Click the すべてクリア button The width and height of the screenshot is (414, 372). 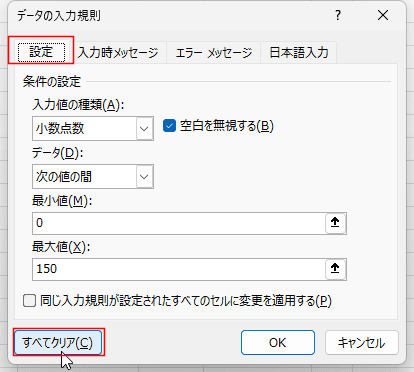(58, 342)
